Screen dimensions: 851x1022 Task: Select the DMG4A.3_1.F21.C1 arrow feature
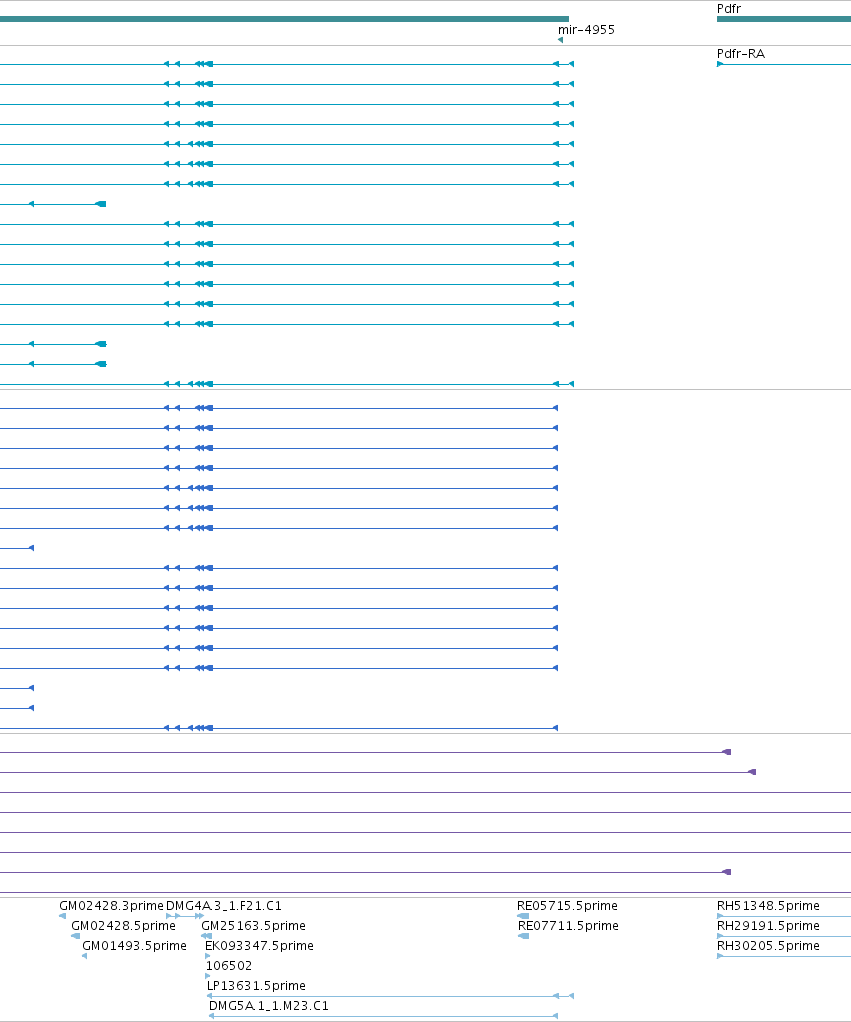(x=185, y=916)
